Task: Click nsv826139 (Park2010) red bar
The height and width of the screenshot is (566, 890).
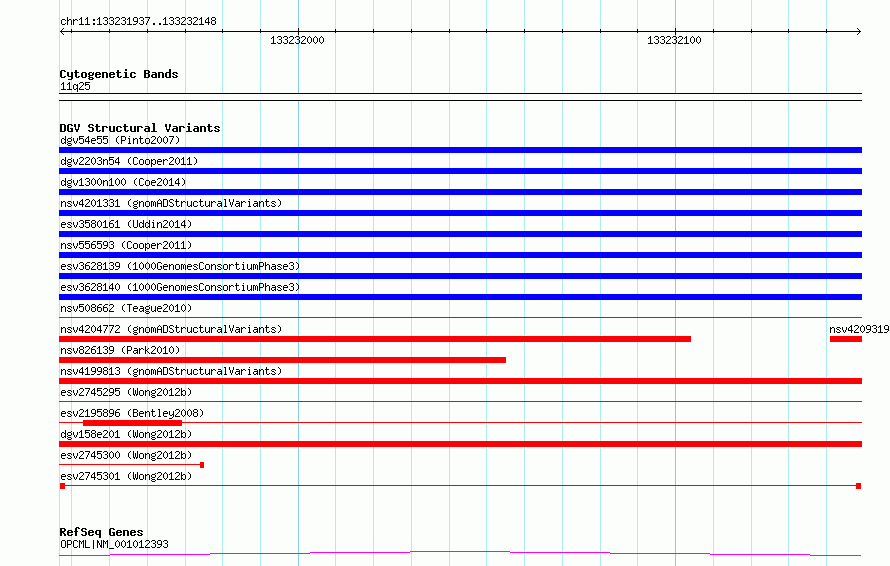Action: click(x=282, y=360)
